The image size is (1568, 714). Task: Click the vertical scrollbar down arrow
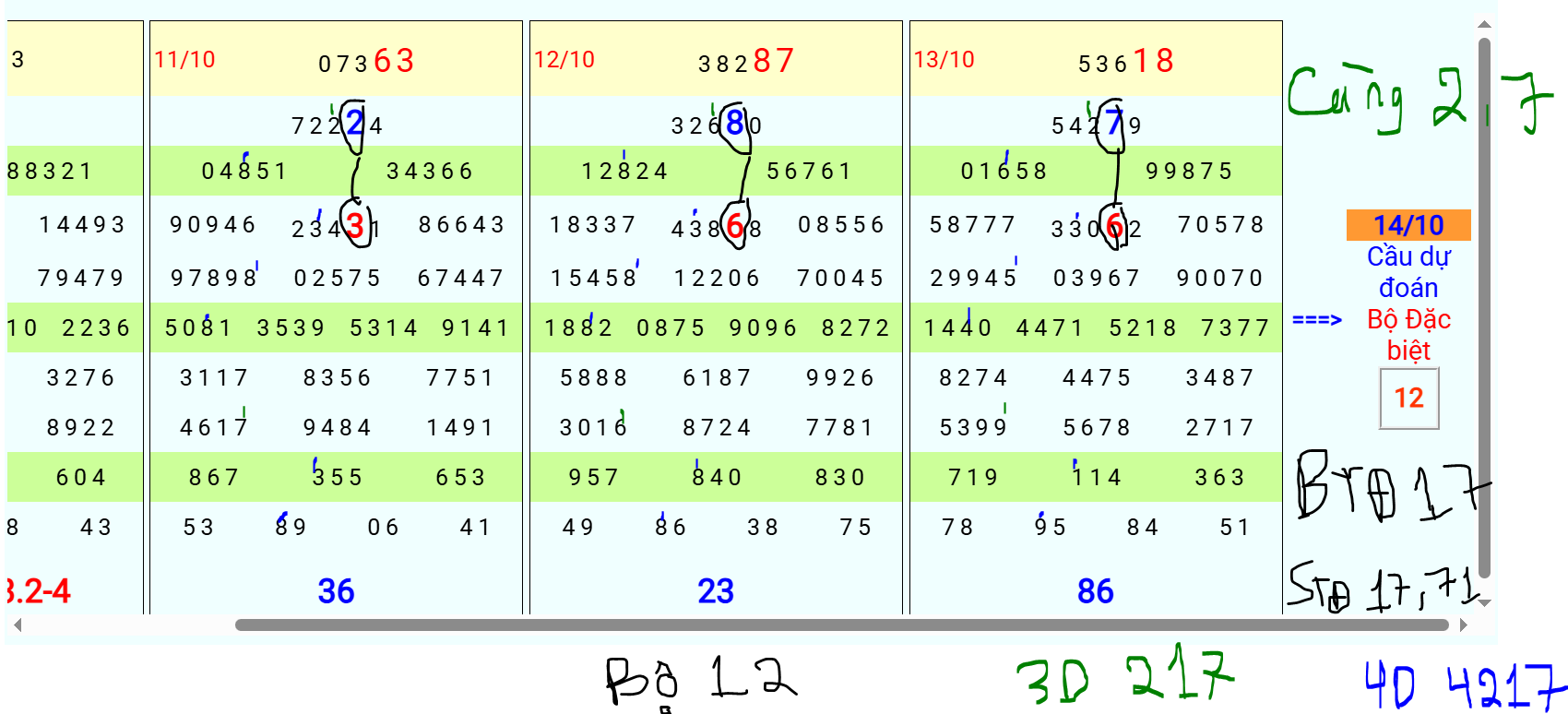1484,602
